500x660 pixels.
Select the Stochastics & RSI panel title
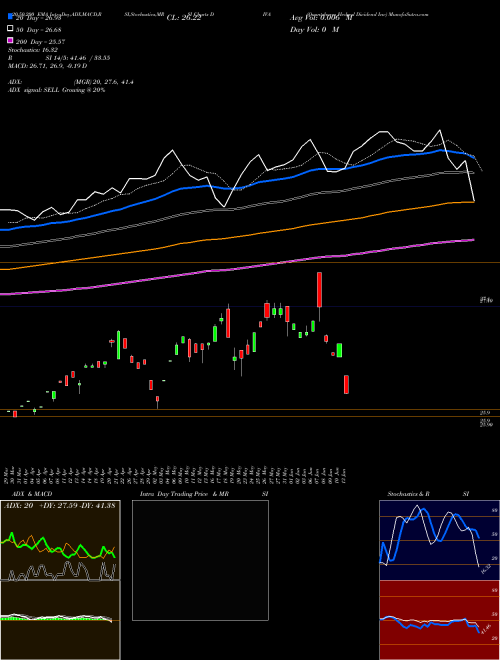[x=428, y=494]
